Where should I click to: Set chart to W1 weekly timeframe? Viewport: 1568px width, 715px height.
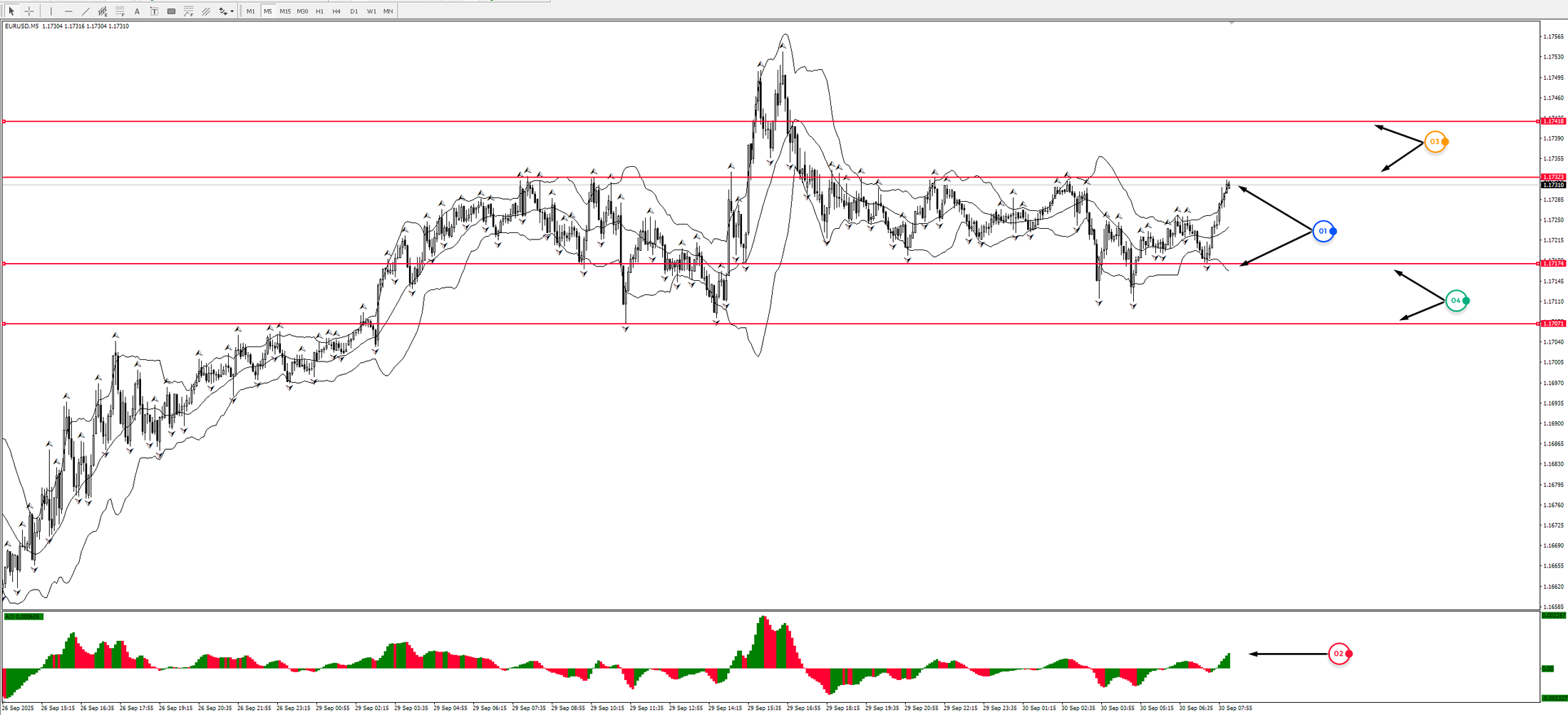(x=371, y=11)
